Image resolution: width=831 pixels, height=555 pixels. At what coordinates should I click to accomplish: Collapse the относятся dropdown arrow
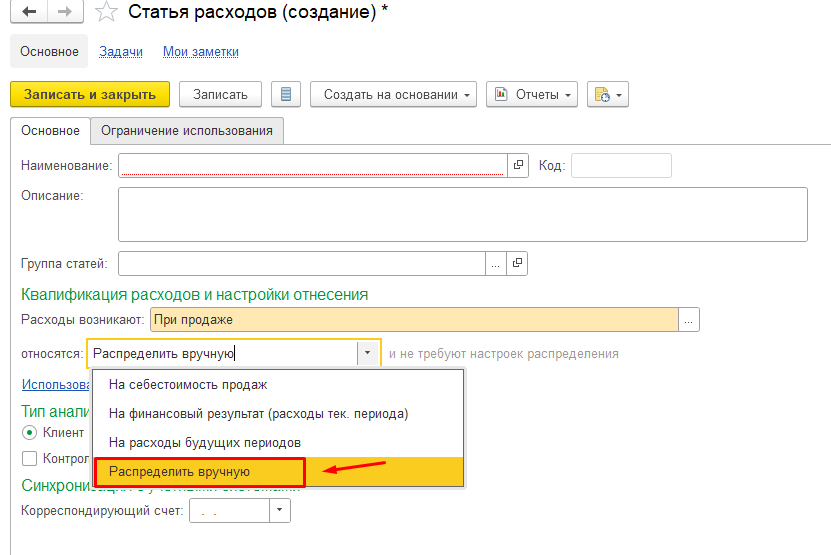coord(368,353)
